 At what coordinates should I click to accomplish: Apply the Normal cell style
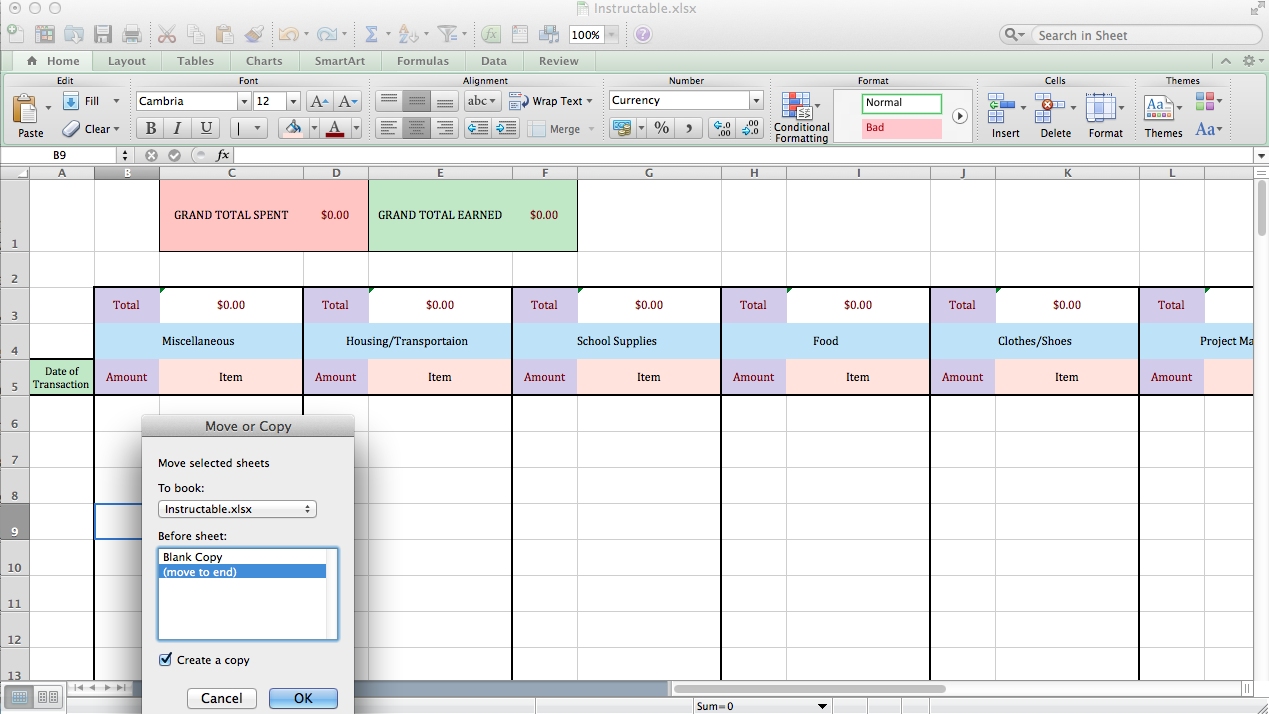[x=902, y=103]
